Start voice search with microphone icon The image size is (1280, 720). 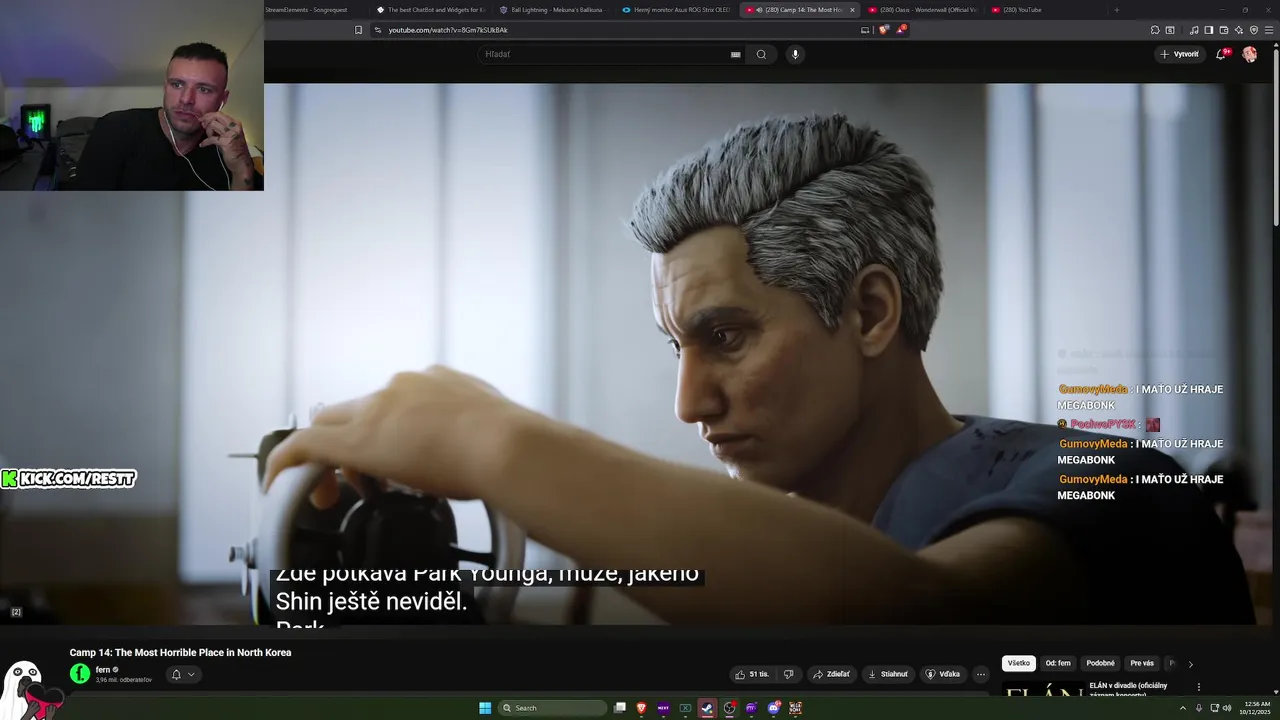(795, 54)
